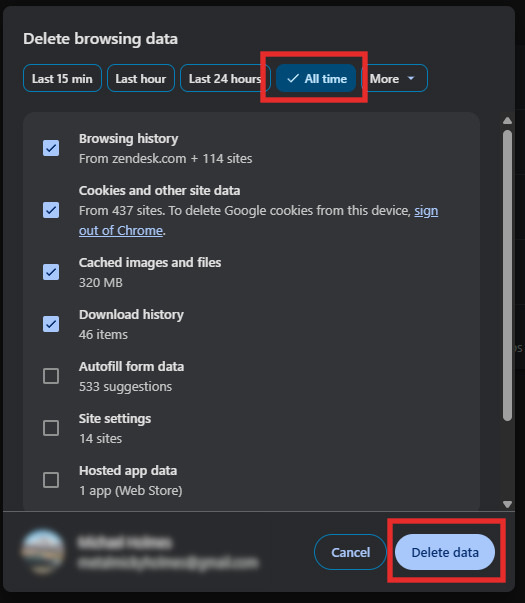Click the '46 items' download count
Image resolution: width=525 pixels, height=603 pixels.
(x=103, y=335)
